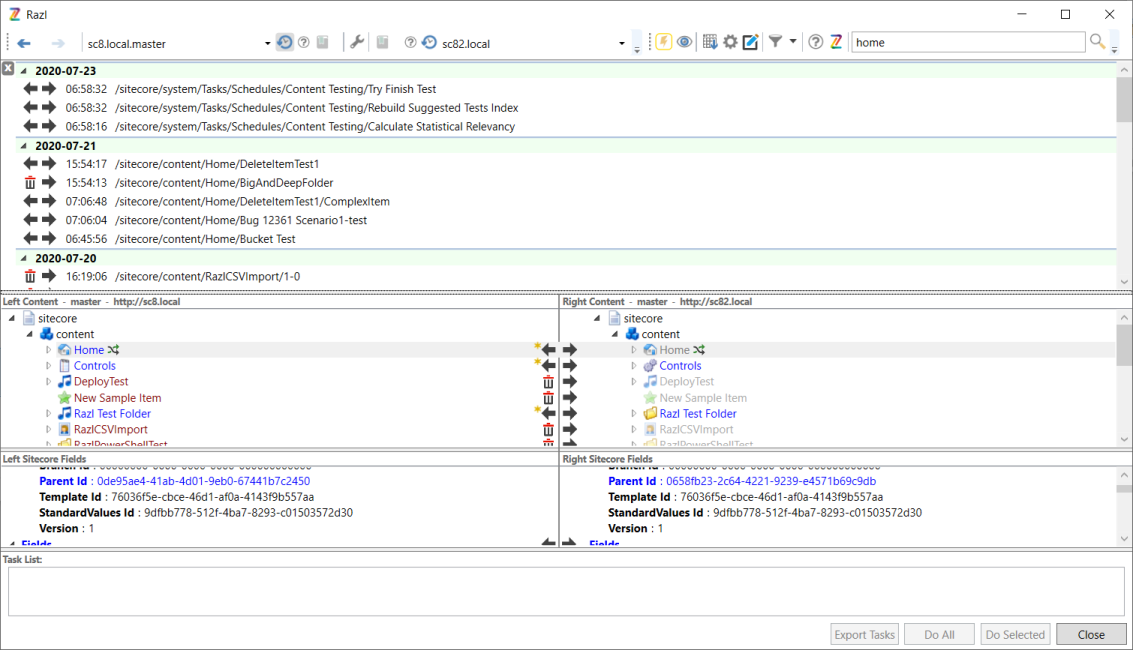Collapse the 2020-07-20 history group

click(24, 259)
